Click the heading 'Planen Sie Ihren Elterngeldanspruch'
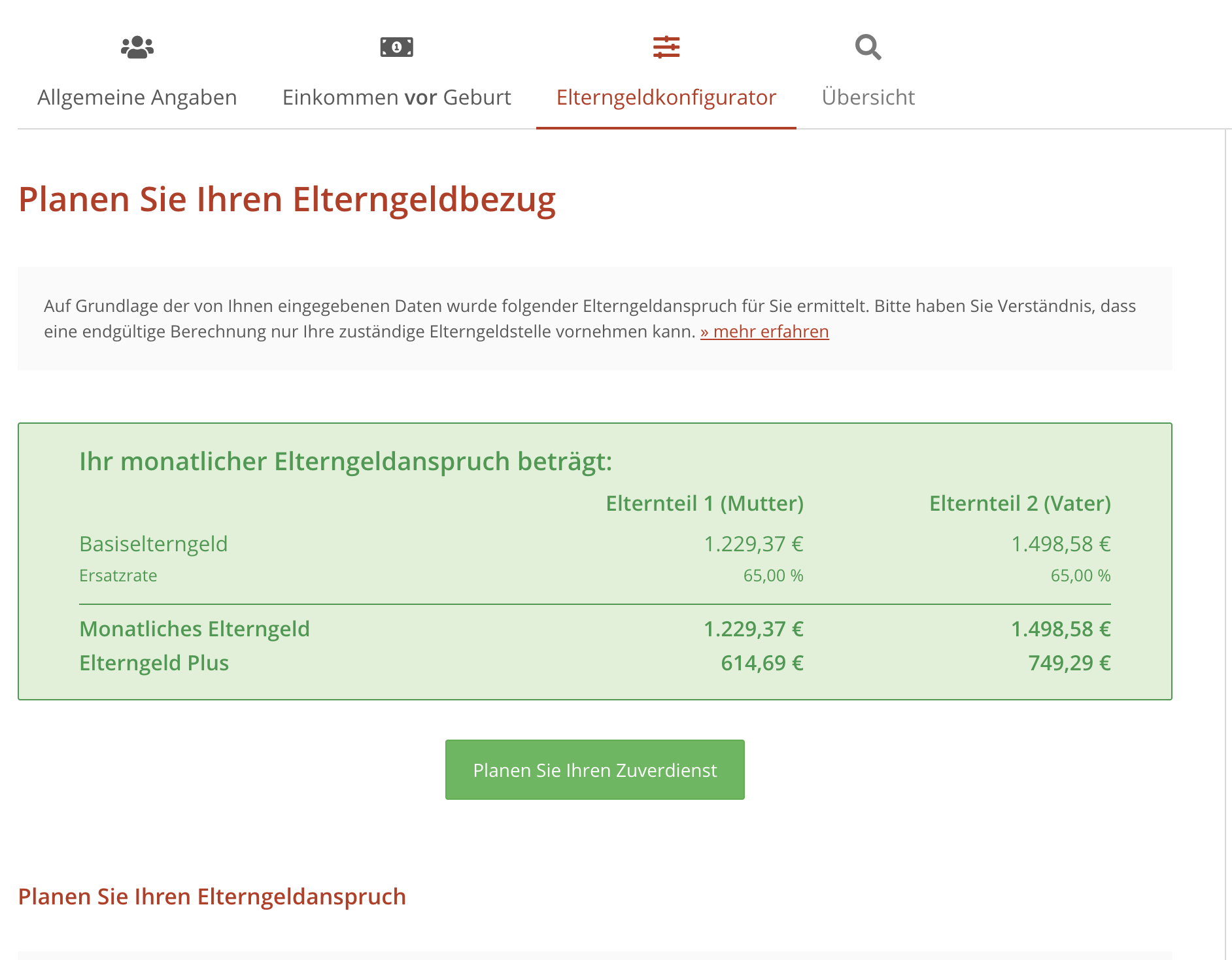1232x960 pixels. [212, 897]
